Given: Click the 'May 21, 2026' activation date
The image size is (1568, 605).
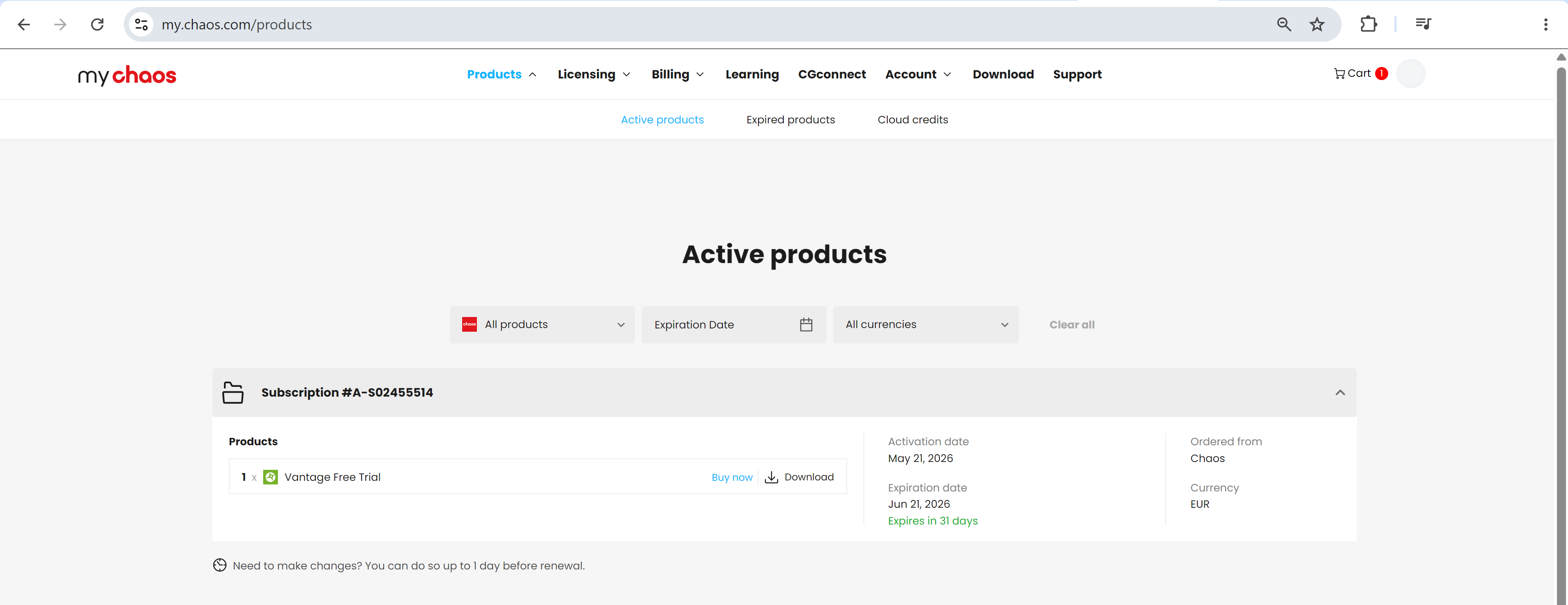Looking at the screenshot, I should [920, 458].
